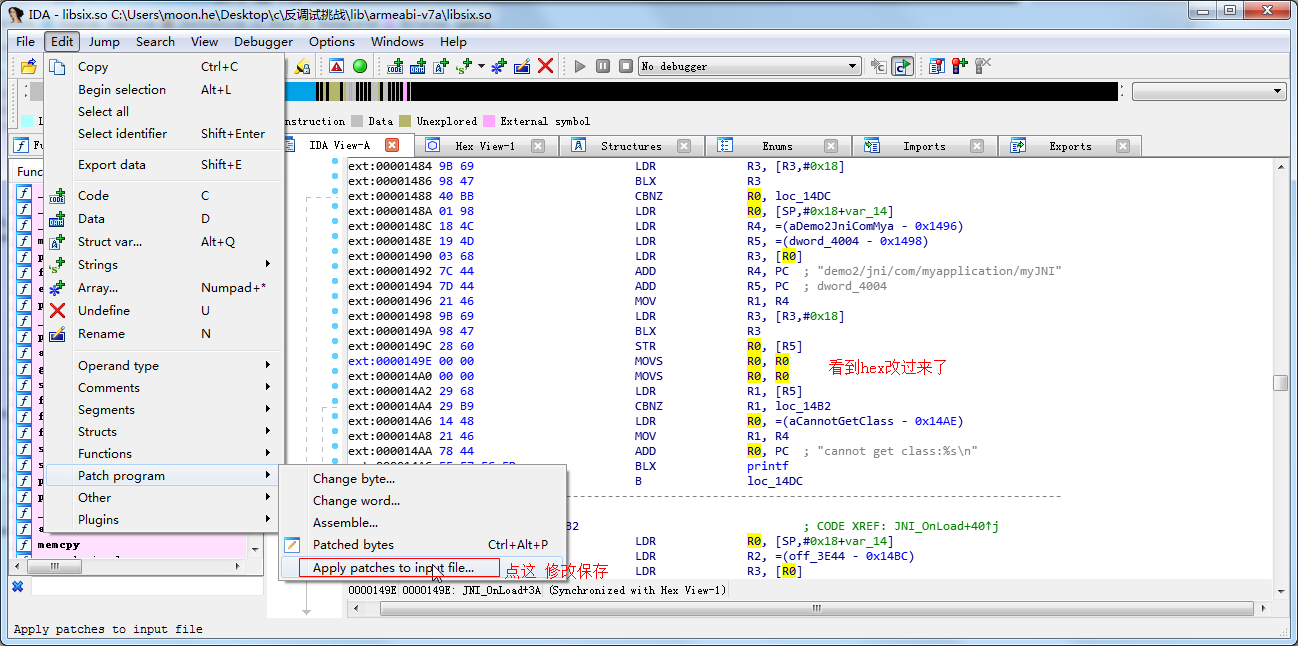The width and height of the screenshot is (1298, 646).
Task: Expand the Operand type submenu
Action: 164,365
